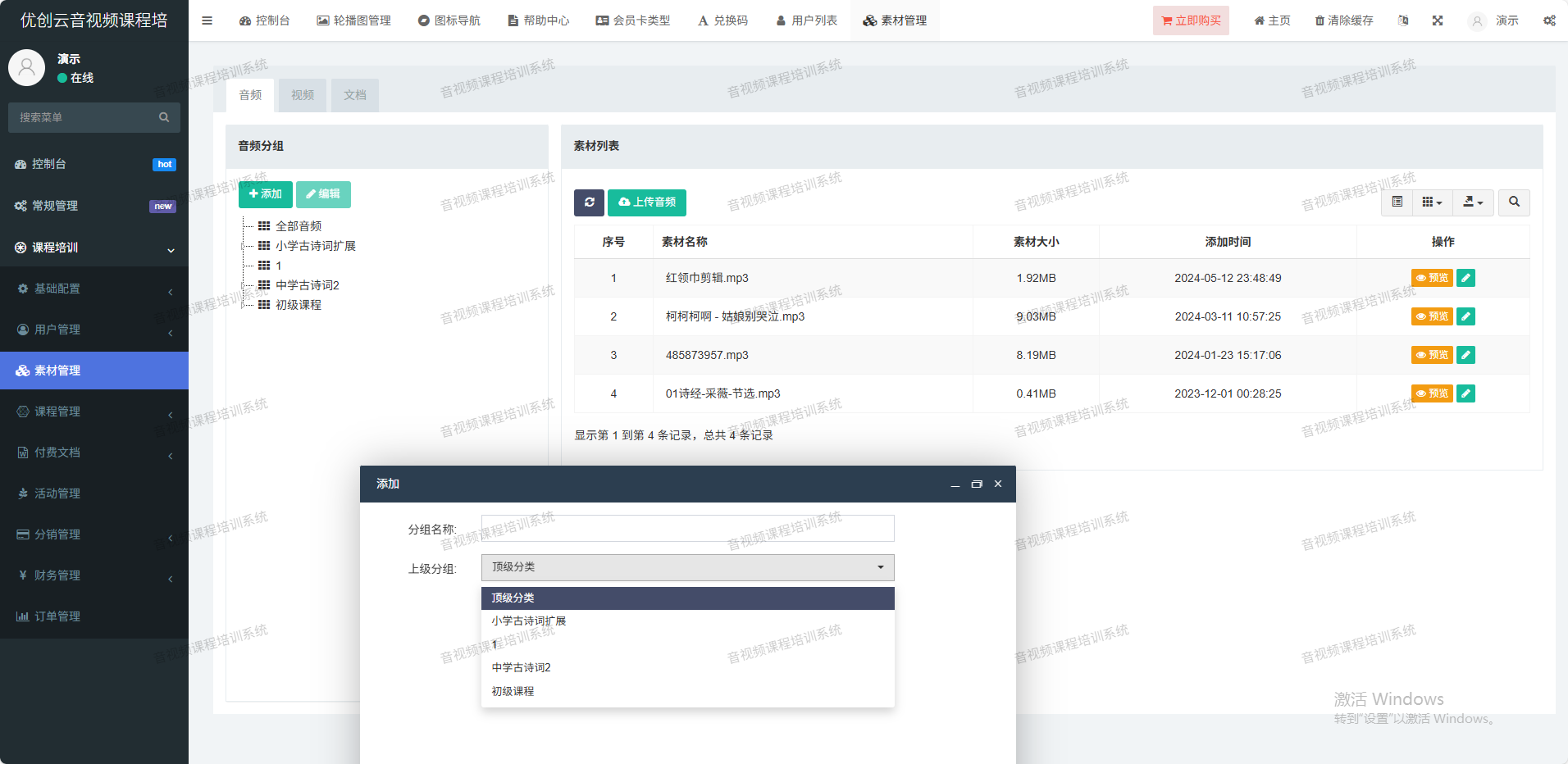Click the search icon in sidebar menu search
Image resolution: width=1568 pixels, height=764 pixels.
click(x=164, y=117)
